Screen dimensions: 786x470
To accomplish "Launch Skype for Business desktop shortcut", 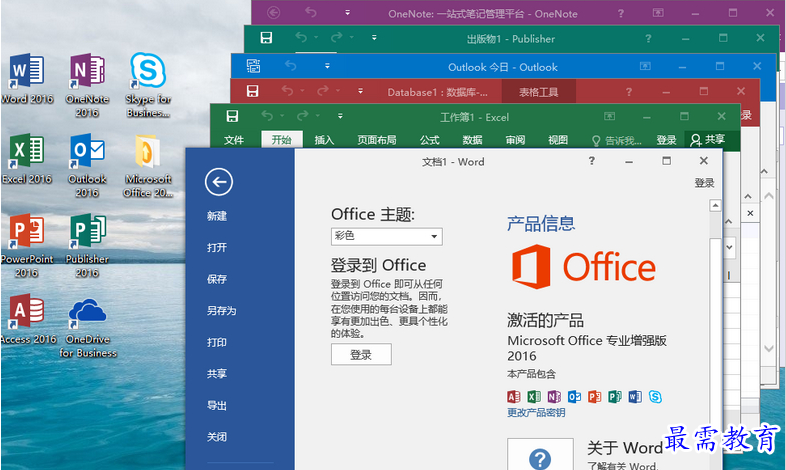I will [x=148, y=85].
